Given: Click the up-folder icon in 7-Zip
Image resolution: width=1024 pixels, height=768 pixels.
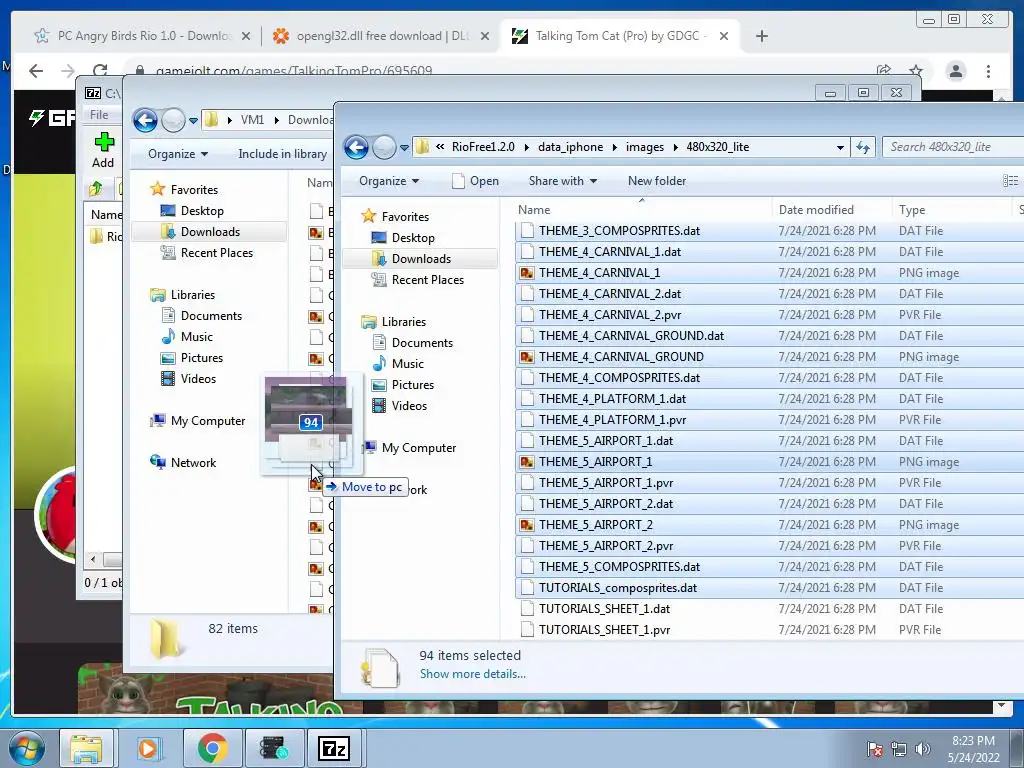Looking at the screenshot, I should click(96, 189).
